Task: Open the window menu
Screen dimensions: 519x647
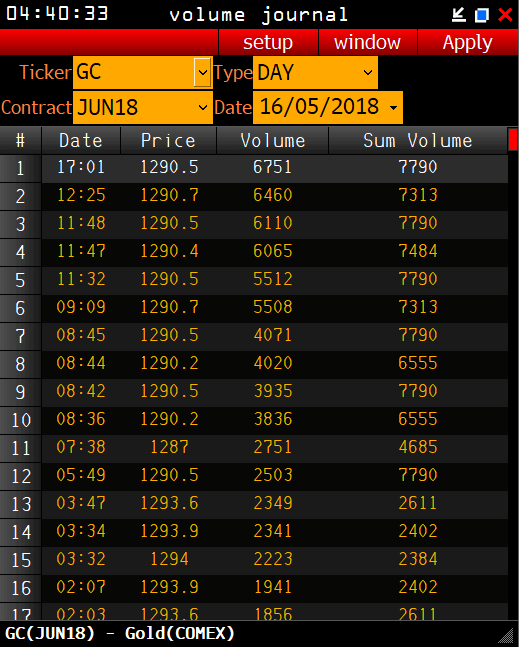Action: (x=368, y=42)
